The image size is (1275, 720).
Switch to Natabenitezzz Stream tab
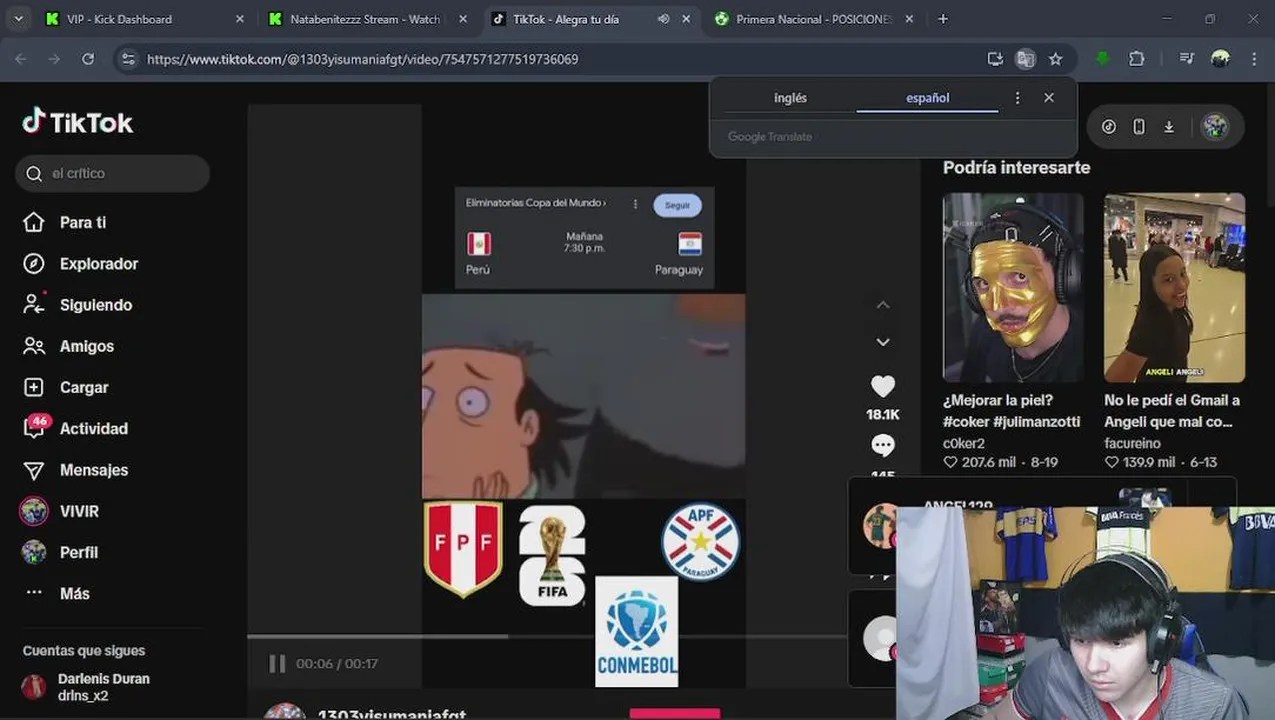[x=364, y=19]
